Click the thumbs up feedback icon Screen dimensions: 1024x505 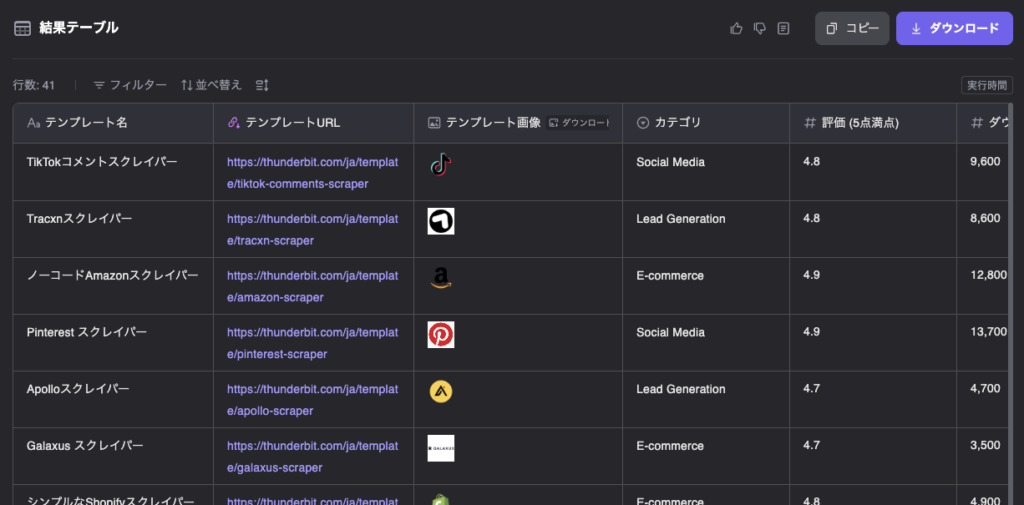(x=737, y=28)
